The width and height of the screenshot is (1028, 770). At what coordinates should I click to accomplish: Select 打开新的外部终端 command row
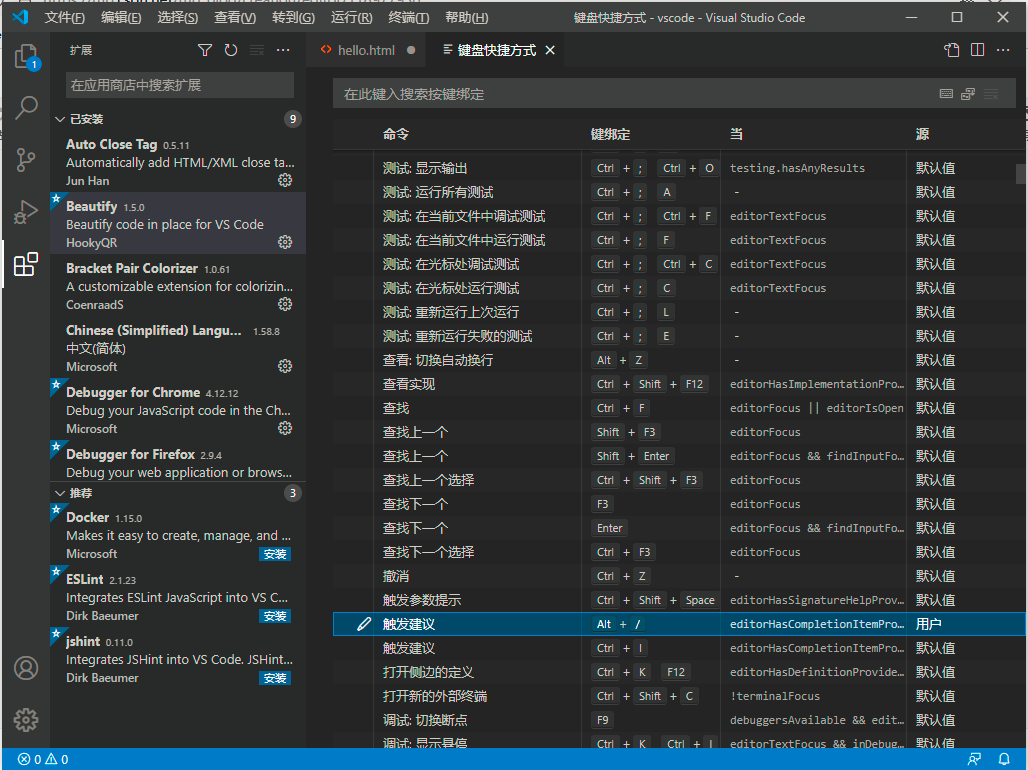[679, 696]
